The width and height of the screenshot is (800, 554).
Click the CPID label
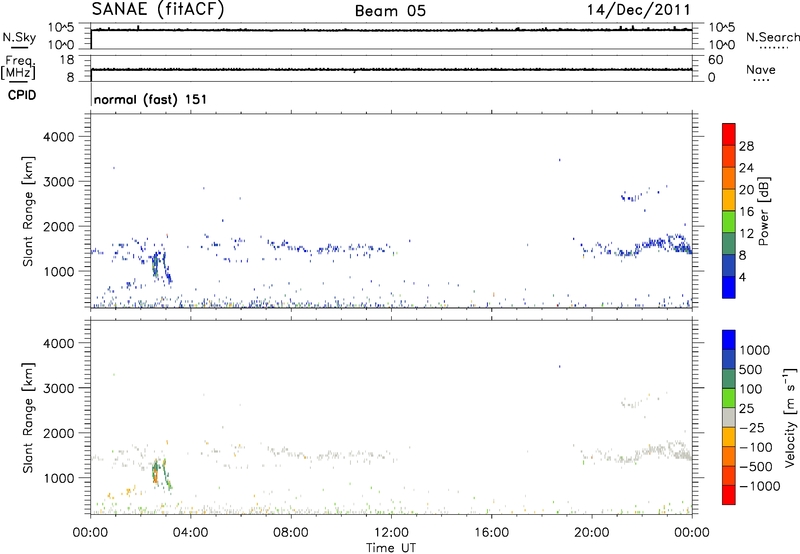[22, 95]
